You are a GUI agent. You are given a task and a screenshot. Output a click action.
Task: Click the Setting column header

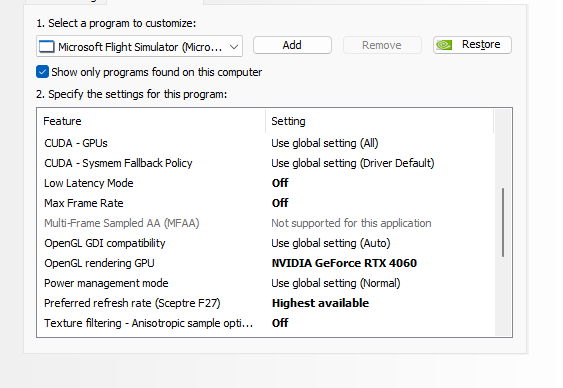pyautogui.click(x=288, y=121)
